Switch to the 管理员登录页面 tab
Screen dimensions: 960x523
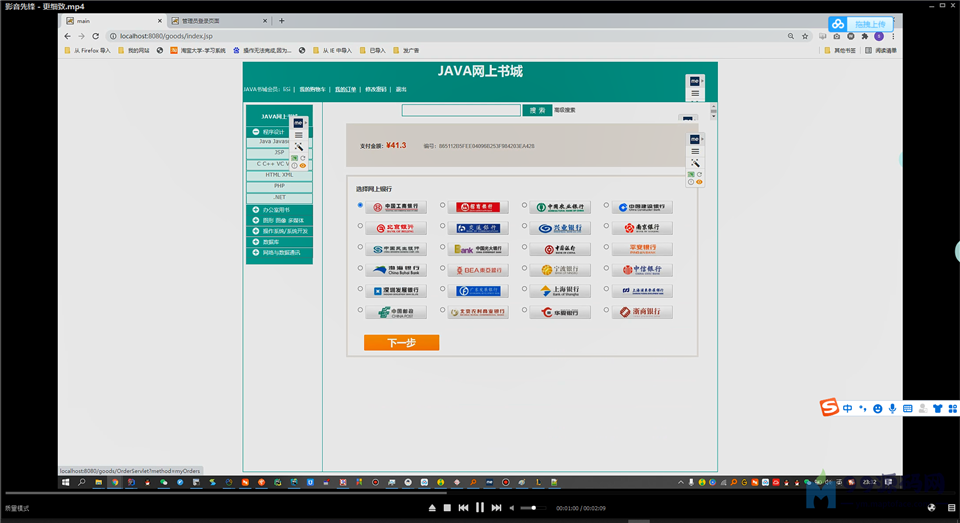(x=219, y=21)
